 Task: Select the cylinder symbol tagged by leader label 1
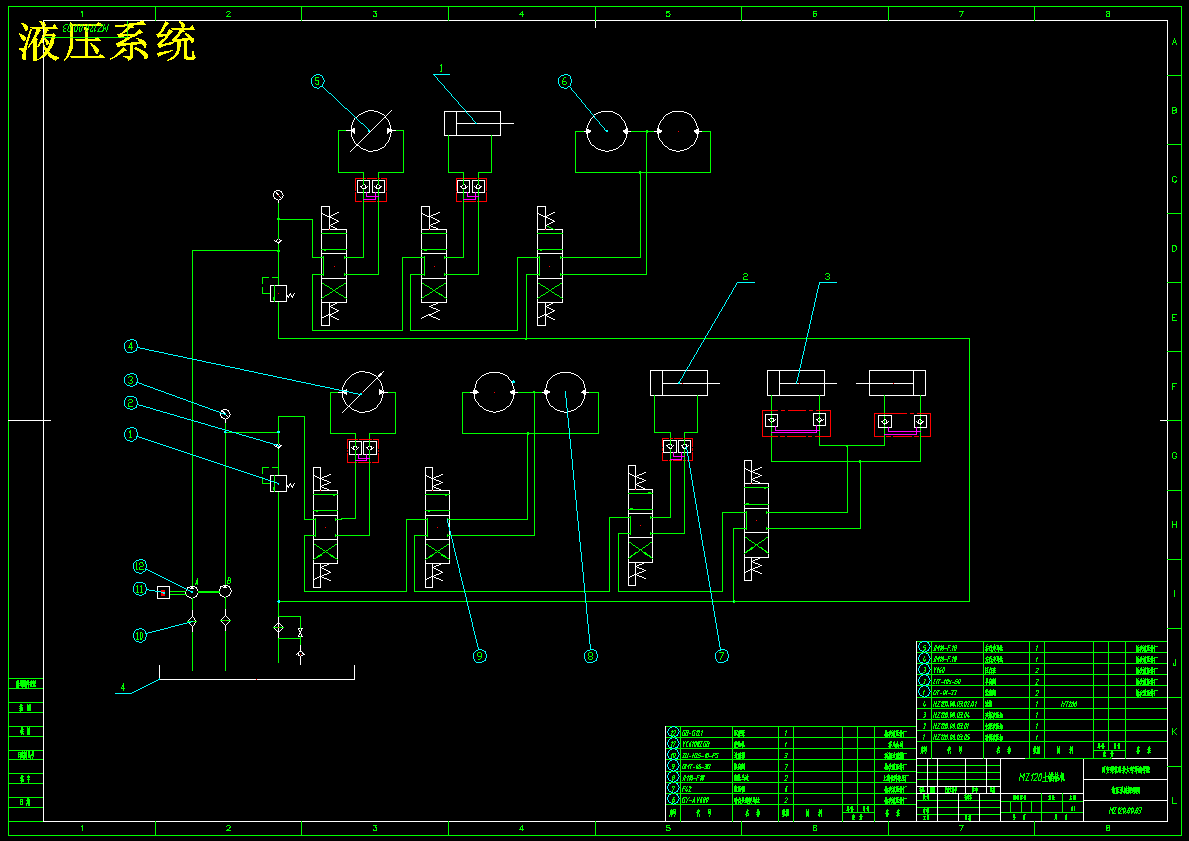[472, 124]
